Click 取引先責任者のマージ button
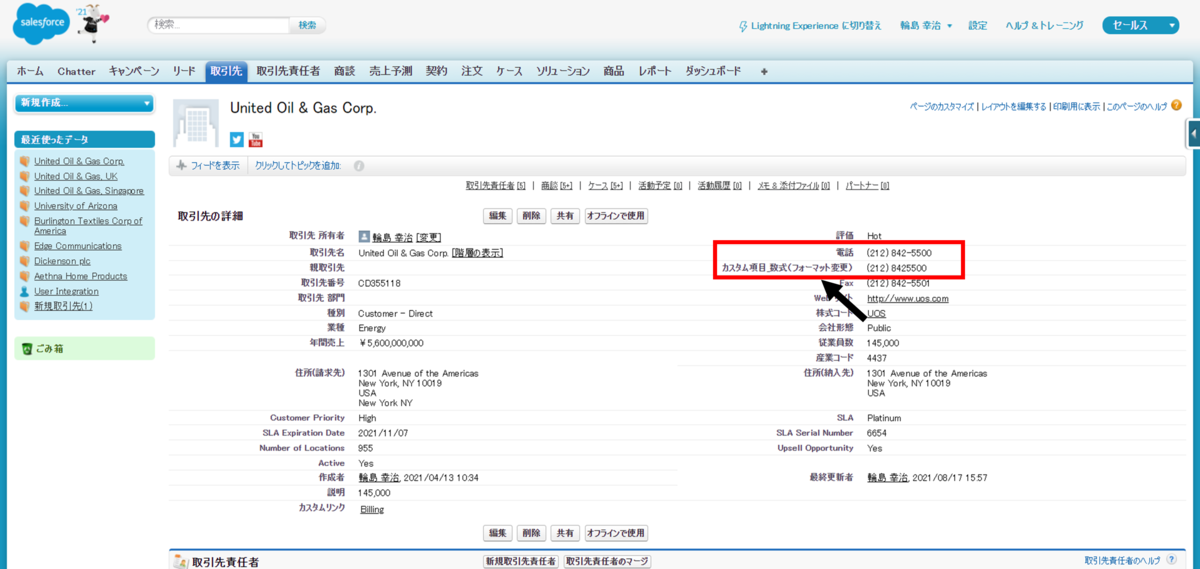 tap(608, 562)
